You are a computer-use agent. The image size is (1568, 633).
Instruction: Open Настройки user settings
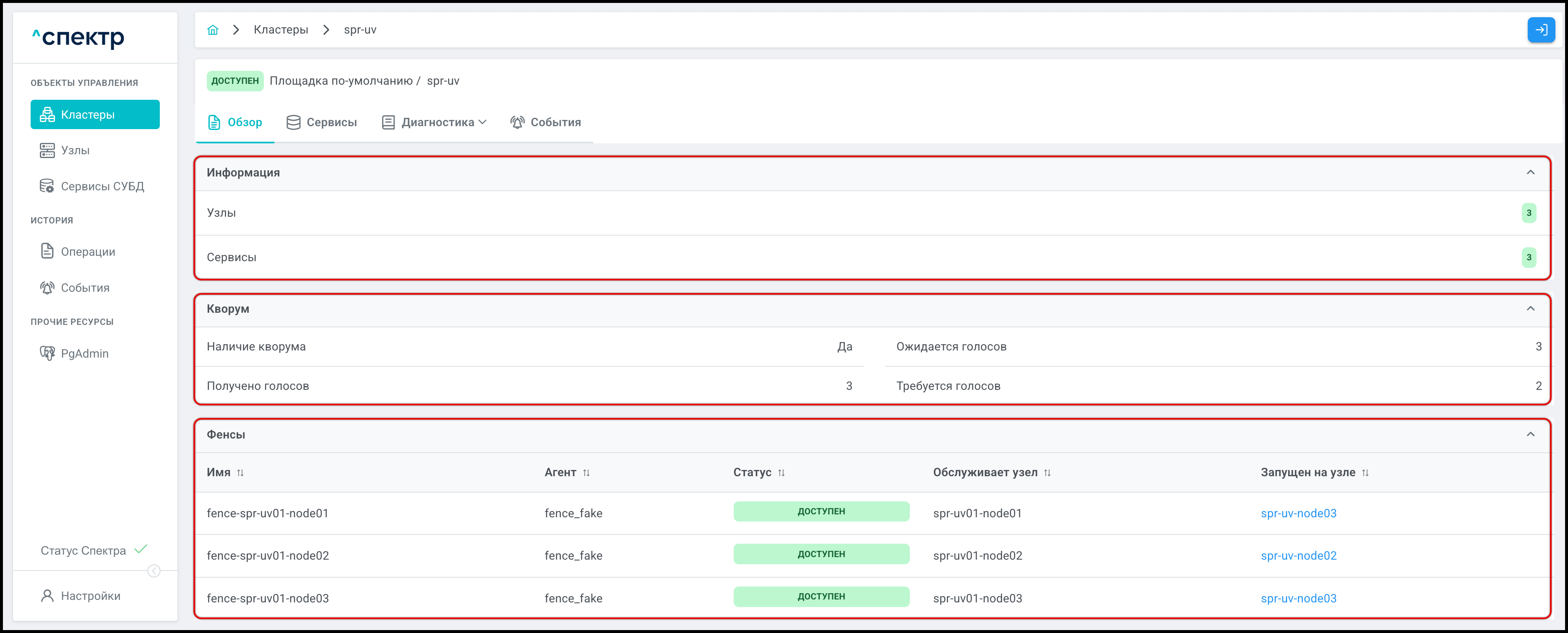click(90, 596)
